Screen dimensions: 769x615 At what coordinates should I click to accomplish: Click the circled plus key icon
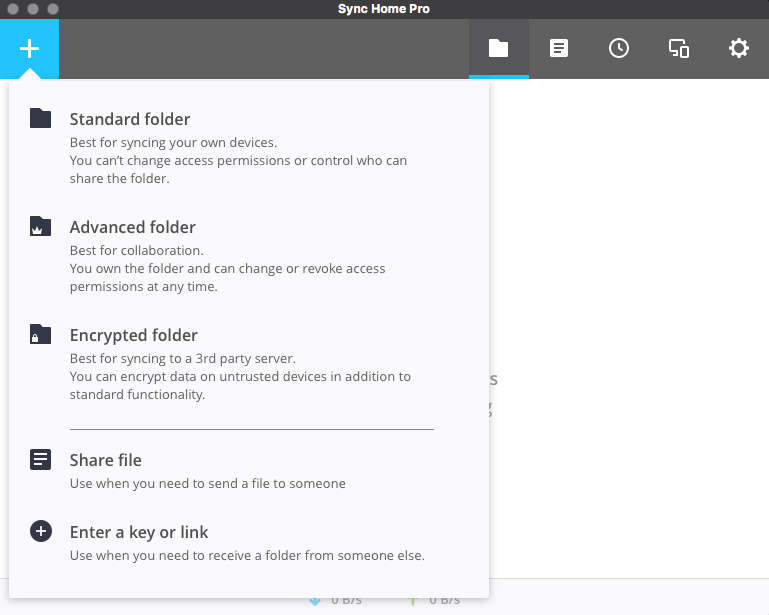(41, 531)
